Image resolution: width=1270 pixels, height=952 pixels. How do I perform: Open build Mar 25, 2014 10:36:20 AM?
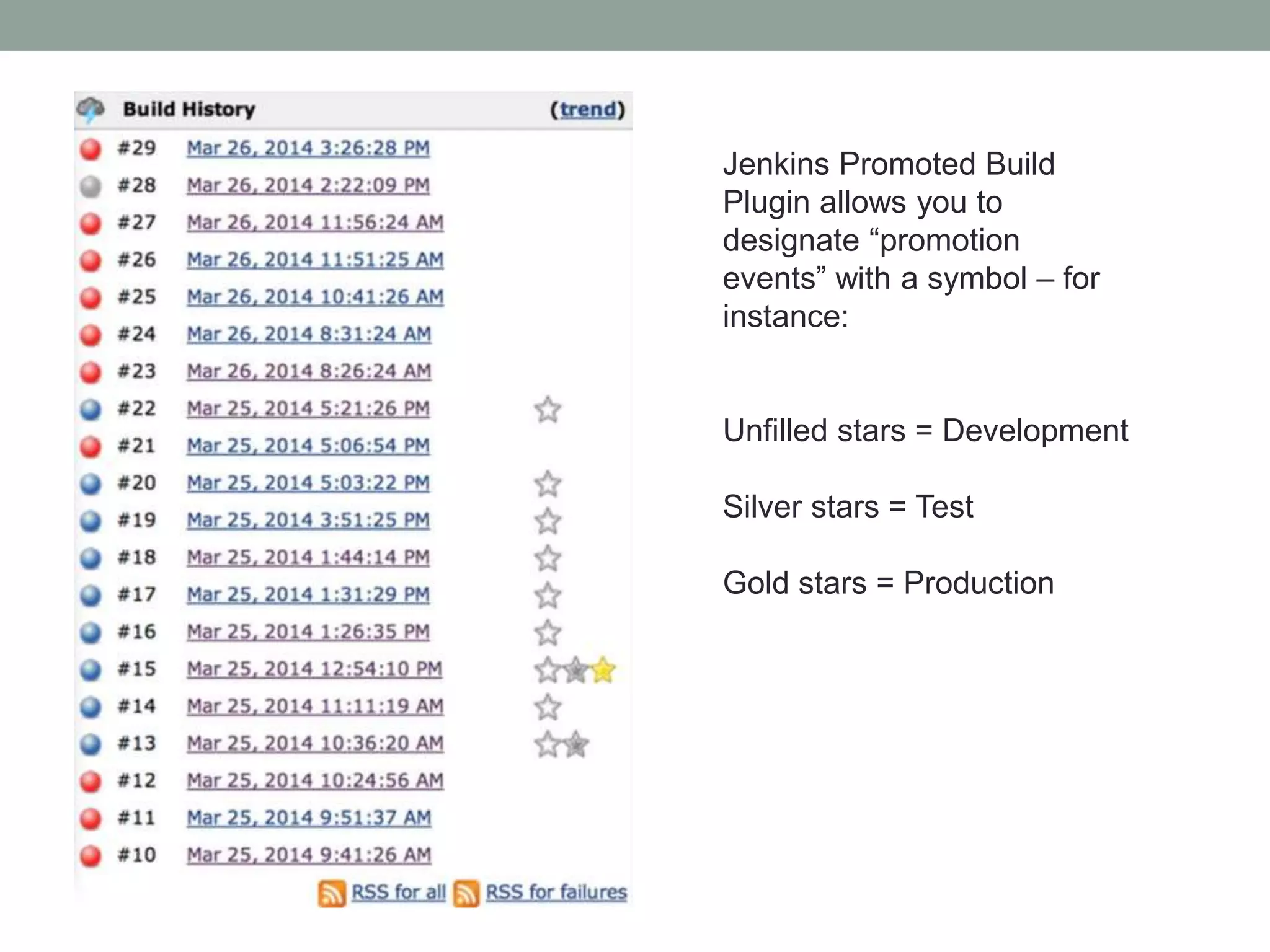pyautogui.click(x=315, y=743)
